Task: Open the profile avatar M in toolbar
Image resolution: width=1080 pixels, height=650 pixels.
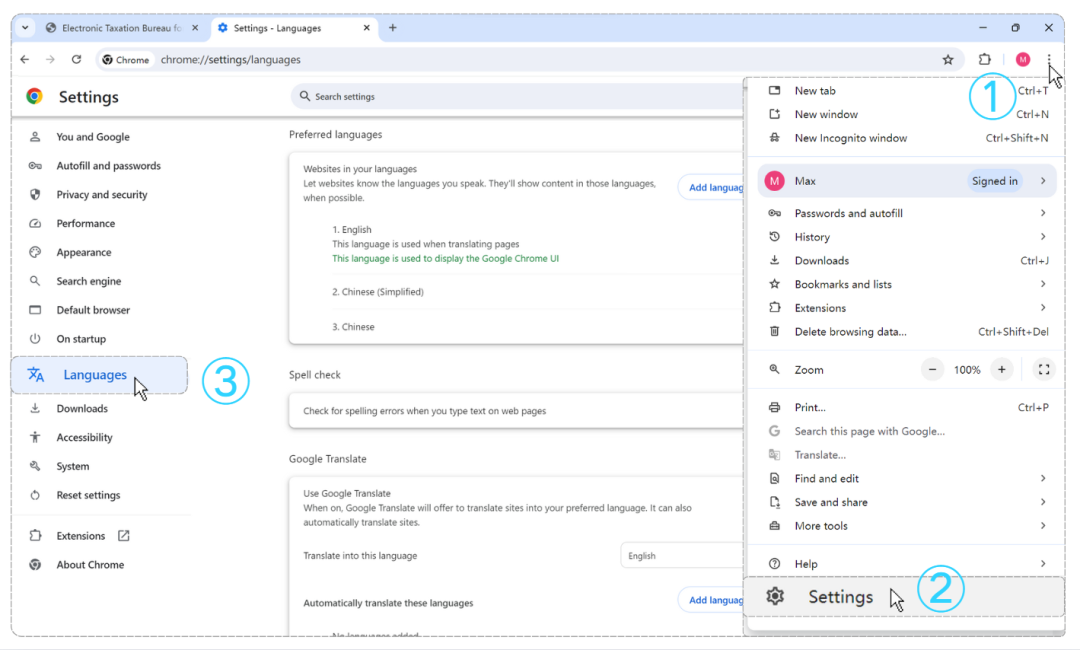Action: coord(1023,60)
